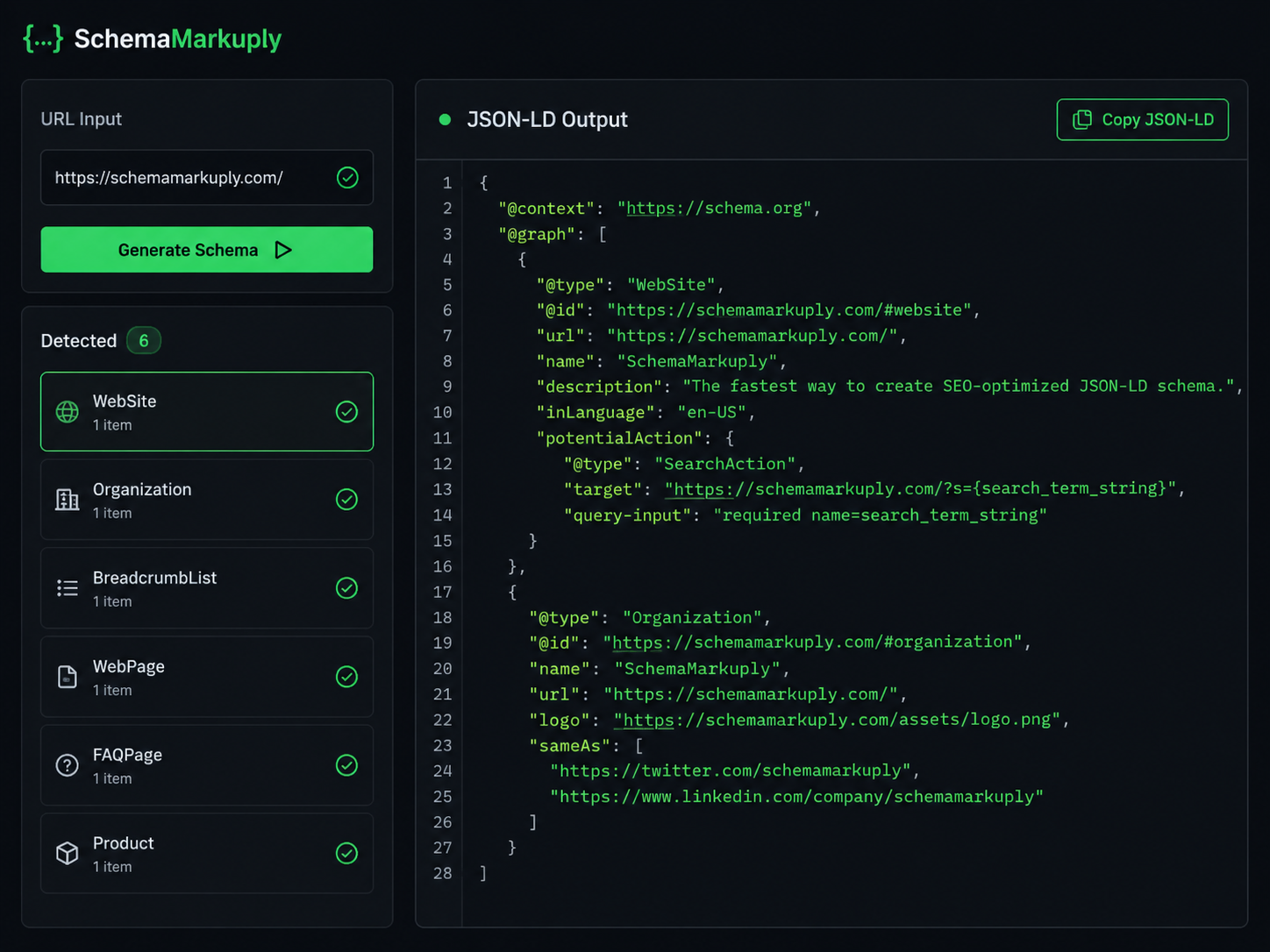Click the URL valid checkmark icon
The image size is (1270, 952).
347,178
